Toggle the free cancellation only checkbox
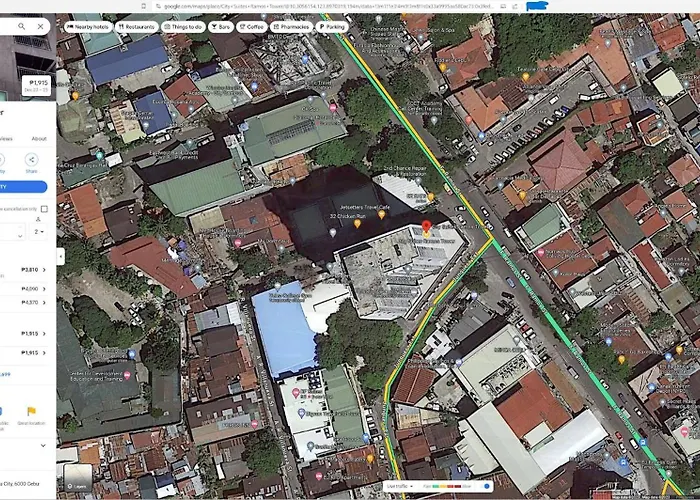The width and height of the screenshot is (700, 500). click(x=44, y=209)
